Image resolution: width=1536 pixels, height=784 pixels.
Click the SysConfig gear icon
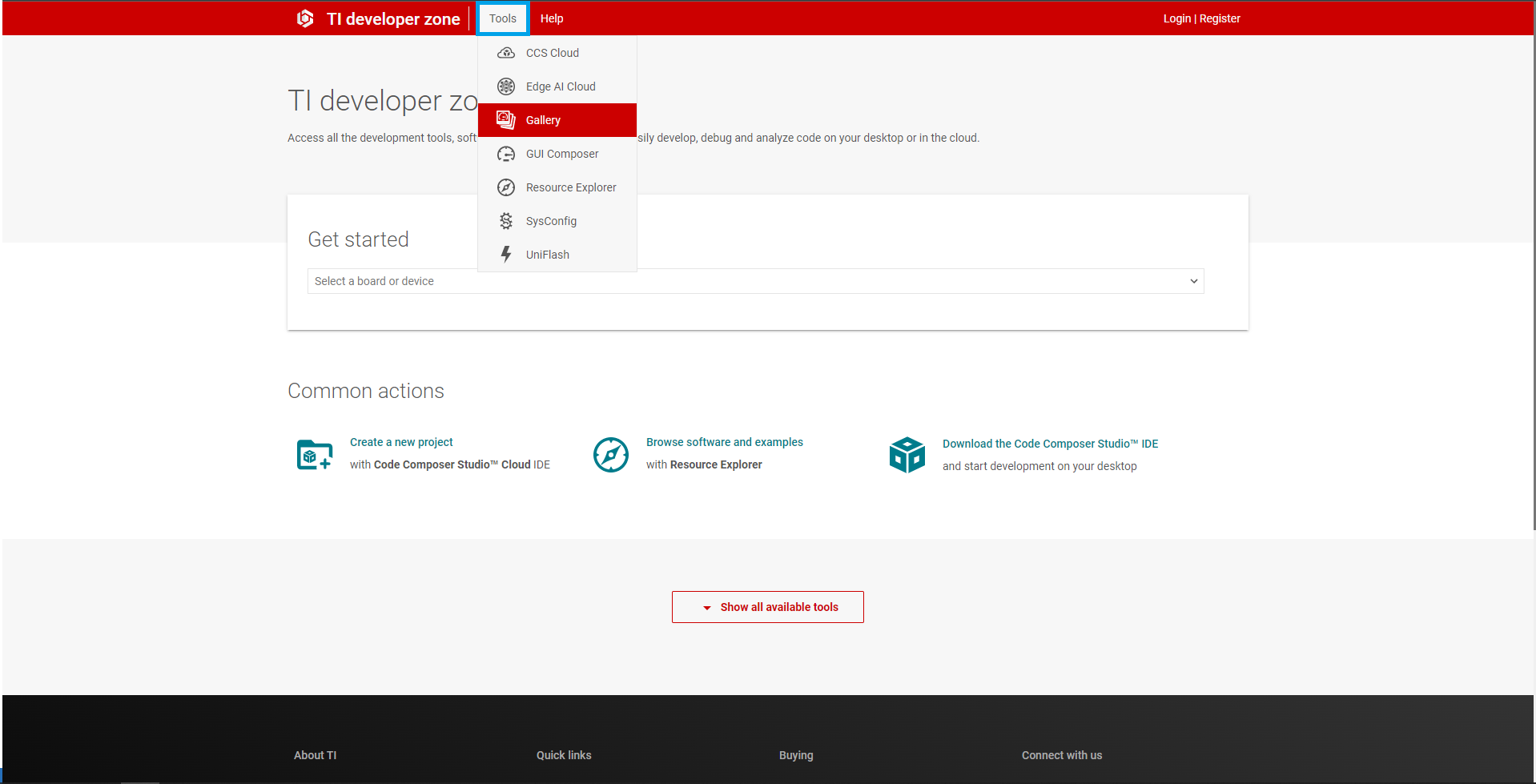506,221
